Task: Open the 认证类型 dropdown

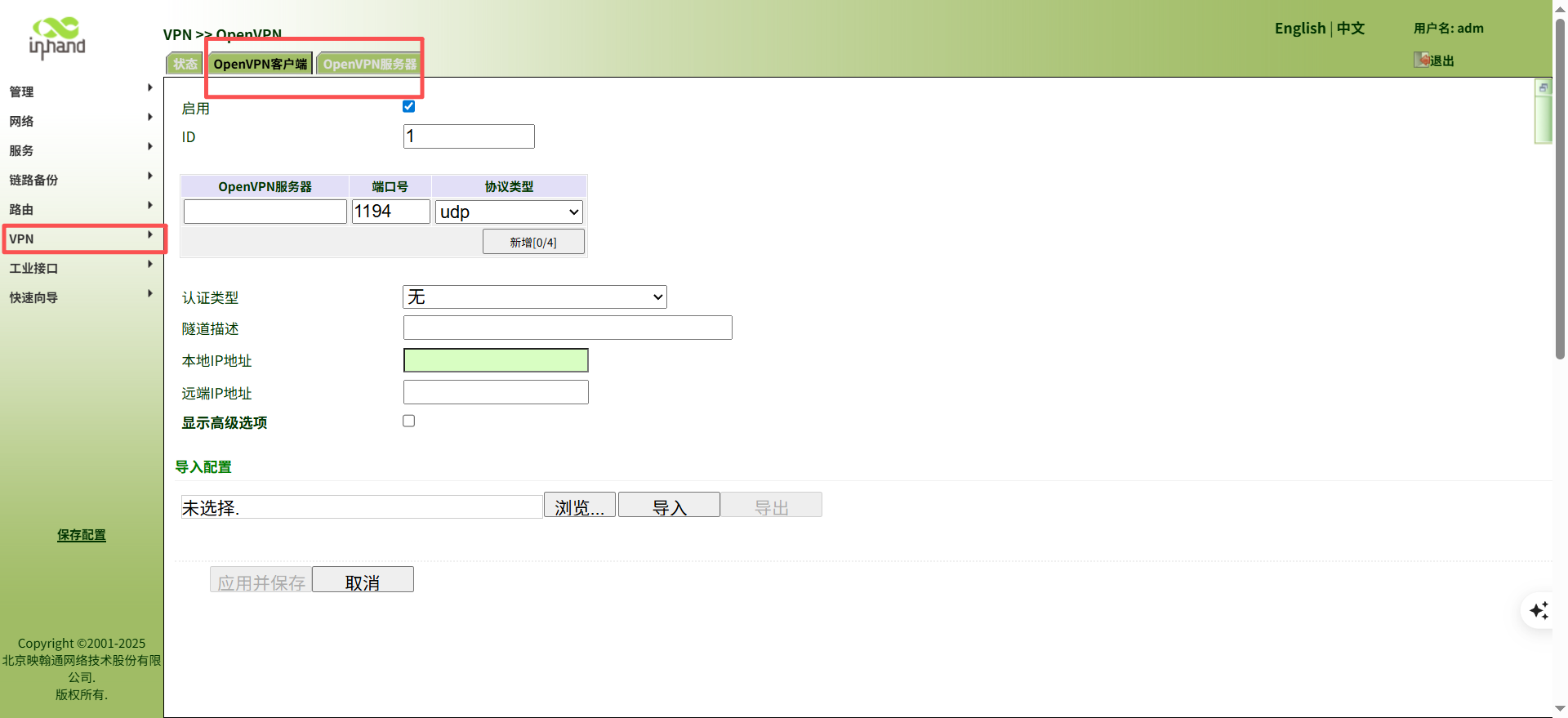Action: click(534, 297)
